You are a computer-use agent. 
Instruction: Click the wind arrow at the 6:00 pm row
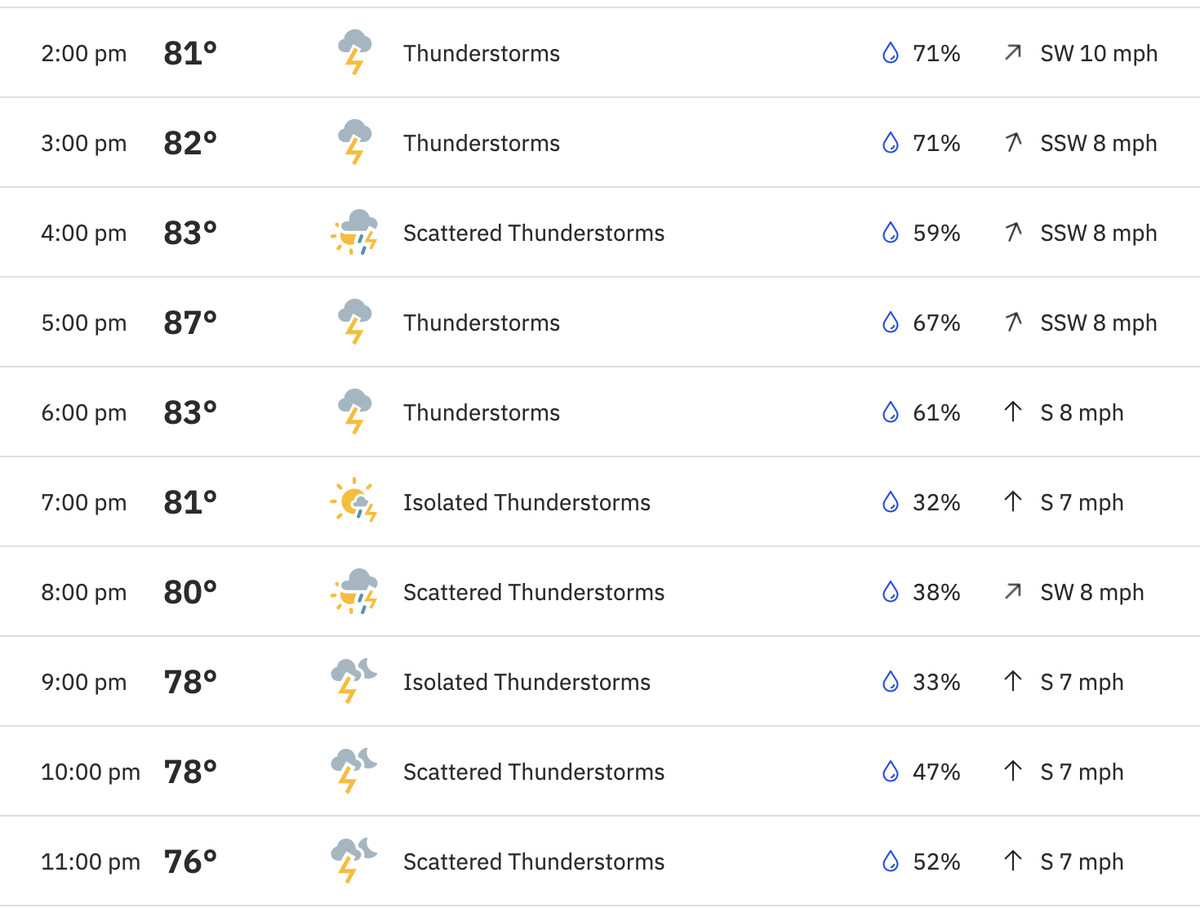pos(1013,412)
